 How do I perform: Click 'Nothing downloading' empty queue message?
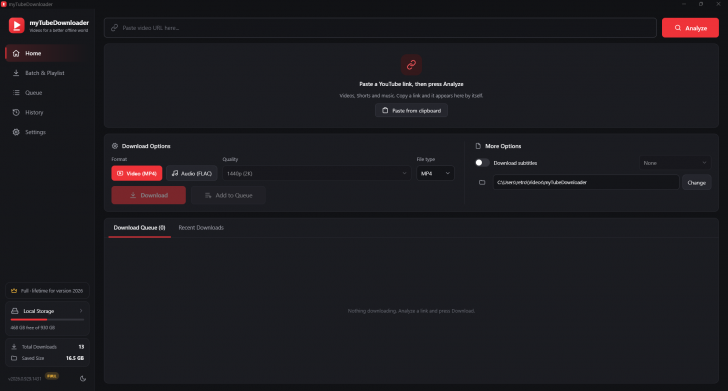[411, 311]
